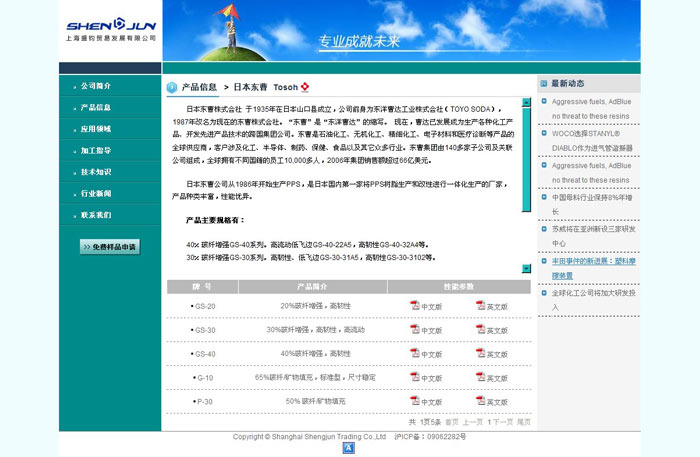700x457 pixels.
Task: Open G-10 Chinese PDF icon
Action: point(415,377)
